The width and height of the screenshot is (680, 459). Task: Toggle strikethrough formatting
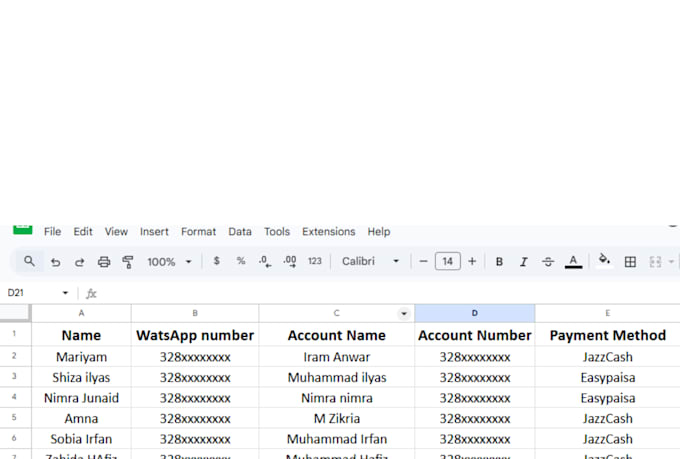click(548, 262)
